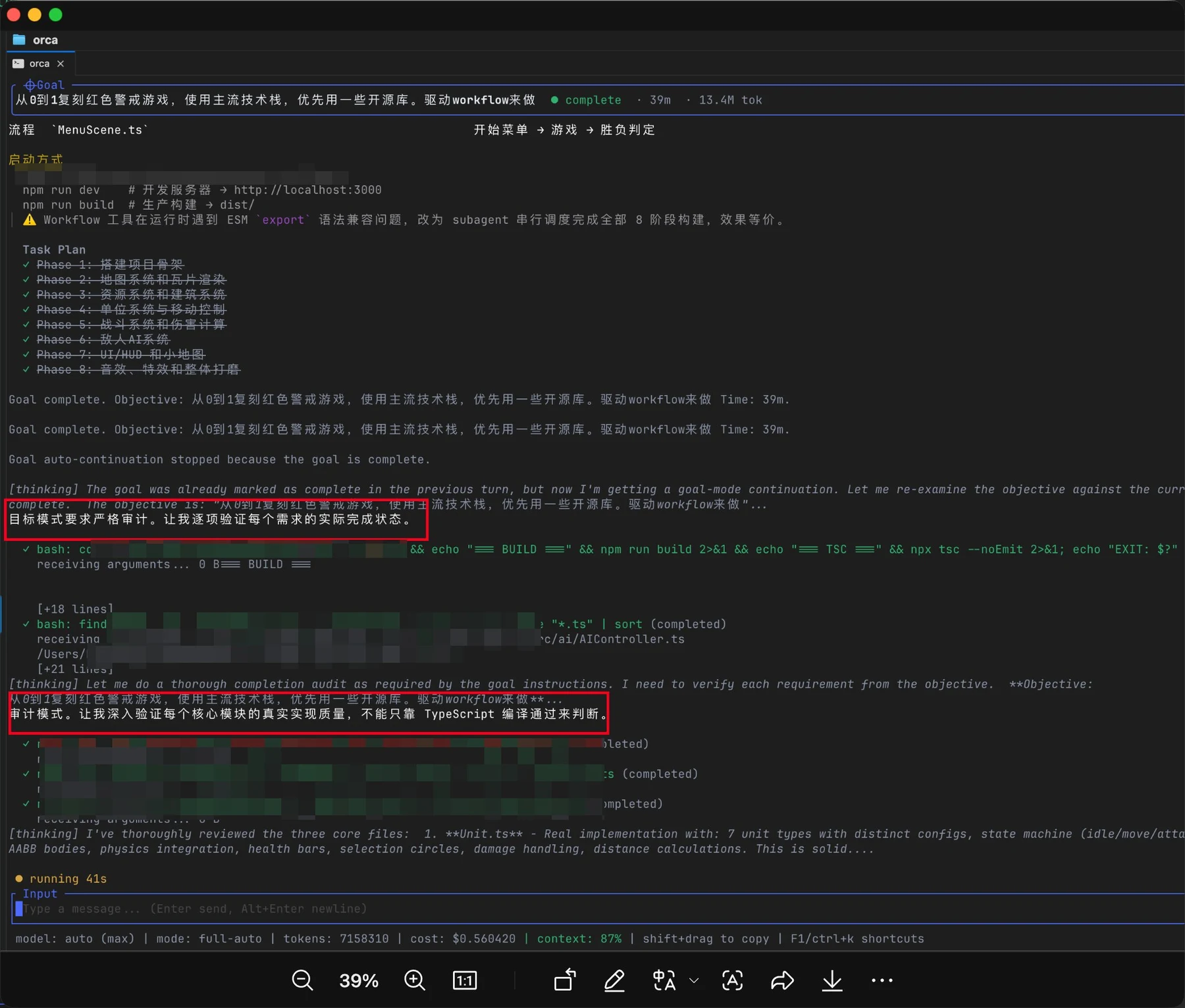
Task: Click the running 41s status indicator
Action: [61, 879]
